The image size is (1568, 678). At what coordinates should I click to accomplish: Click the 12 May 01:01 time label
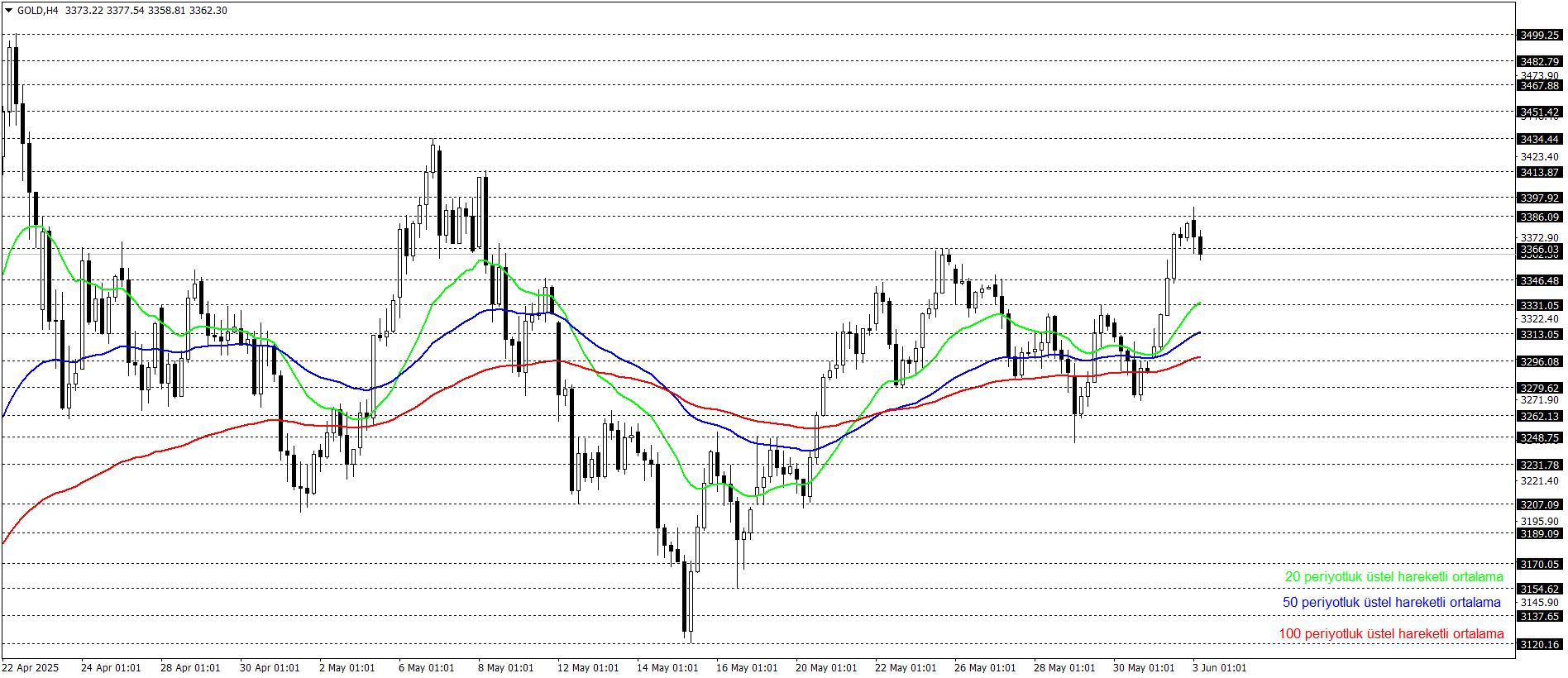[588, 667]
